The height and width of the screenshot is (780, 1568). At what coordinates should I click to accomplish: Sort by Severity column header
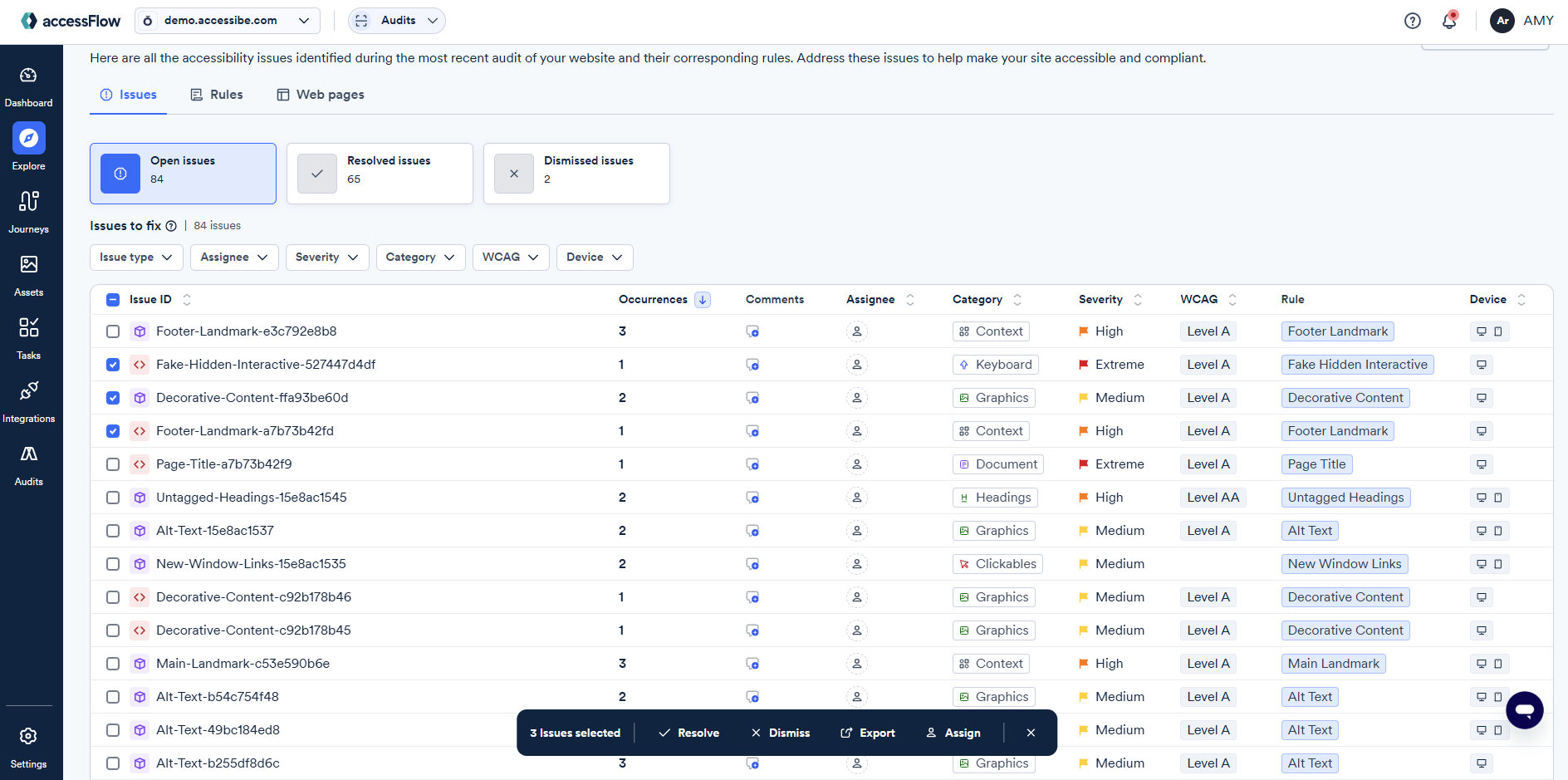click(1110, 300)
